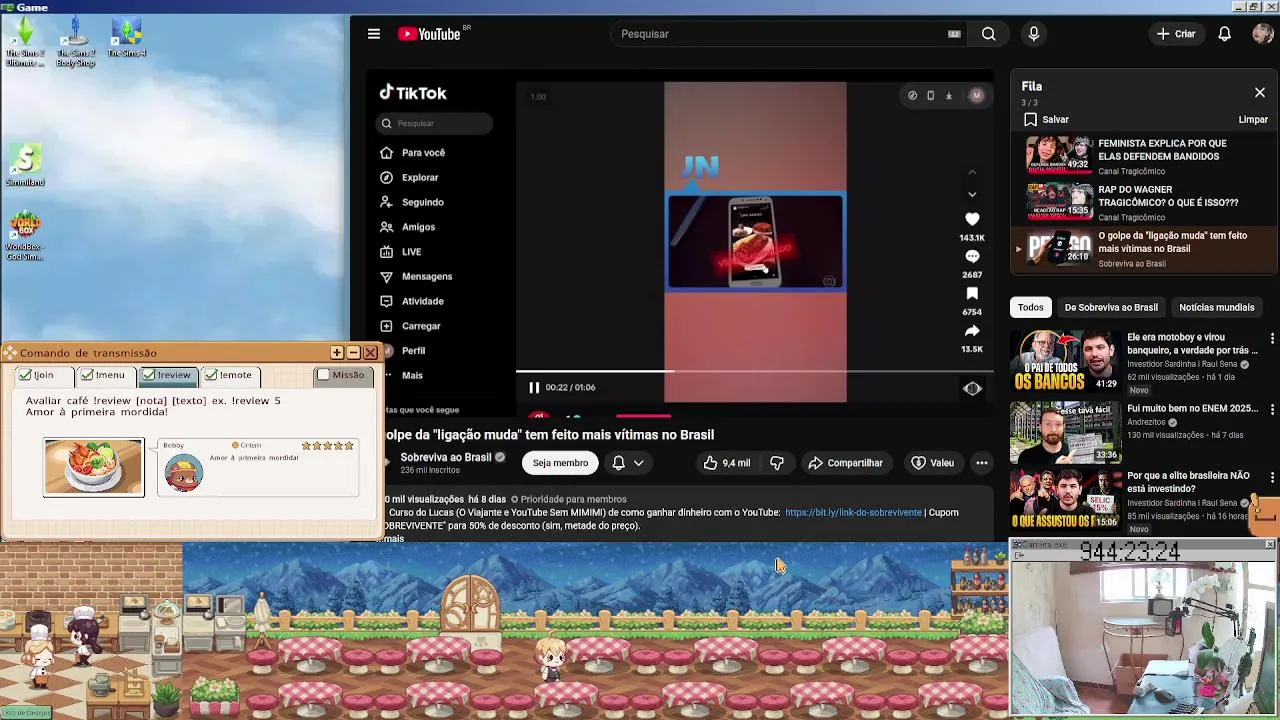Go to next TikTok video with down chevron

pos(972,195)
